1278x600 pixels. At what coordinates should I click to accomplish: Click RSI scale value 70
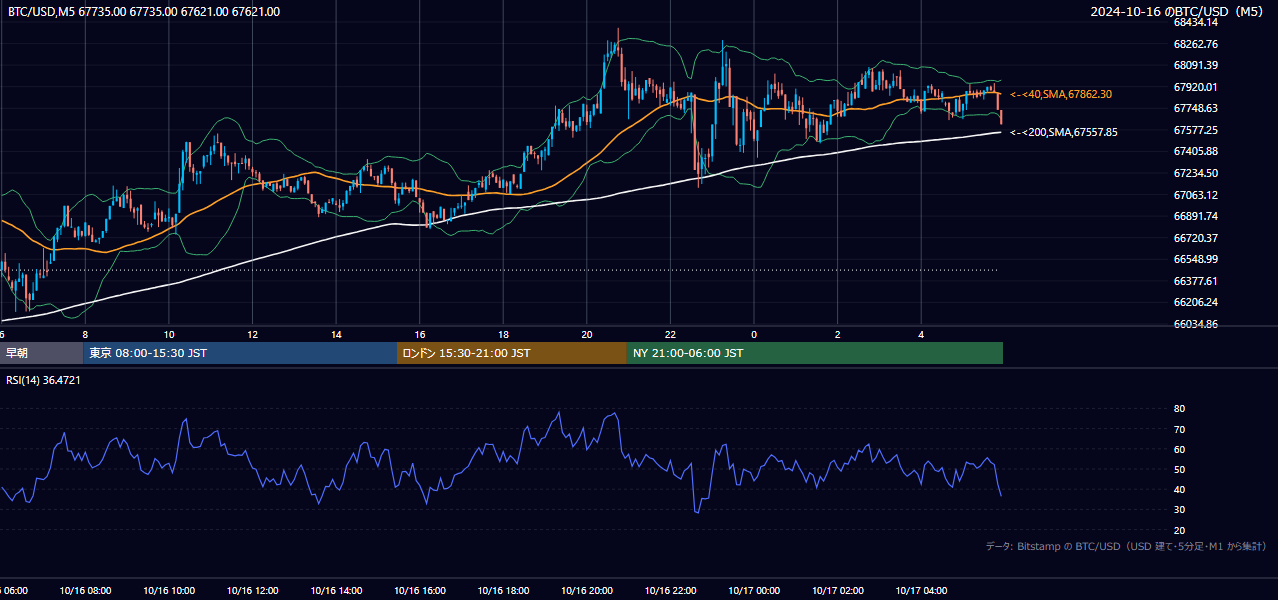(1179, 429)
